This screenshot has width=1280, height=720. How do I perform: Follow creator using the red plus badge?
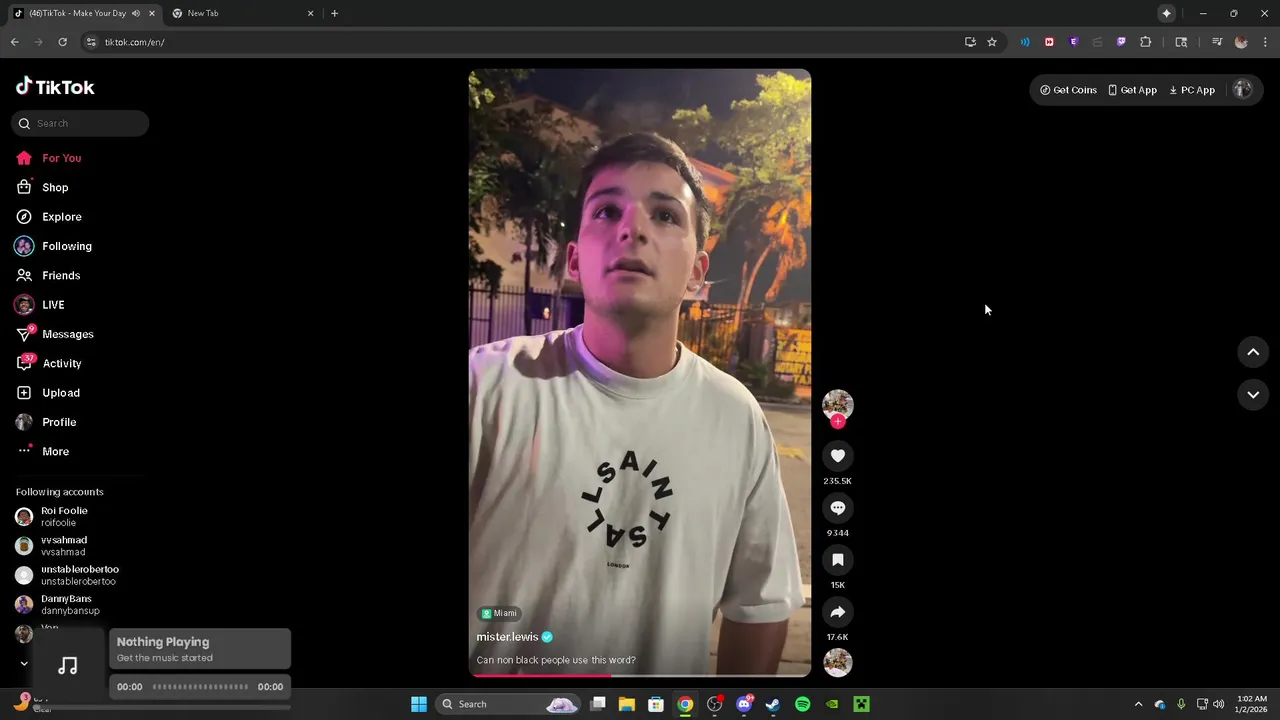[x=838, y=421]
